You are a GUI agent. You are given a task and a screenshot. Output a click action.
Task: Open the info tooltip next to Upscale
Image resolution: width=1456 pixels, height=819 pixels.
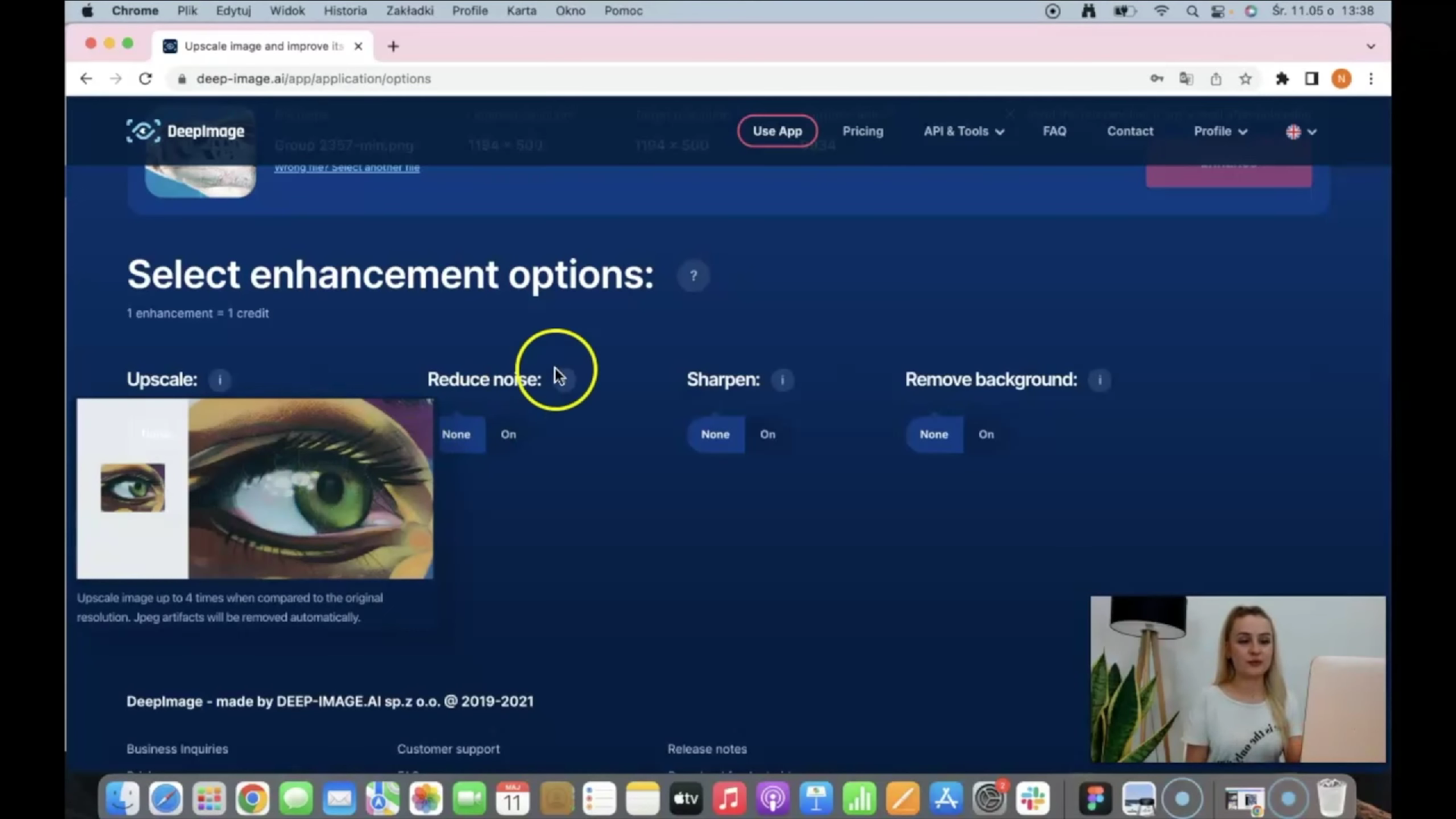(x=219, y=380)
